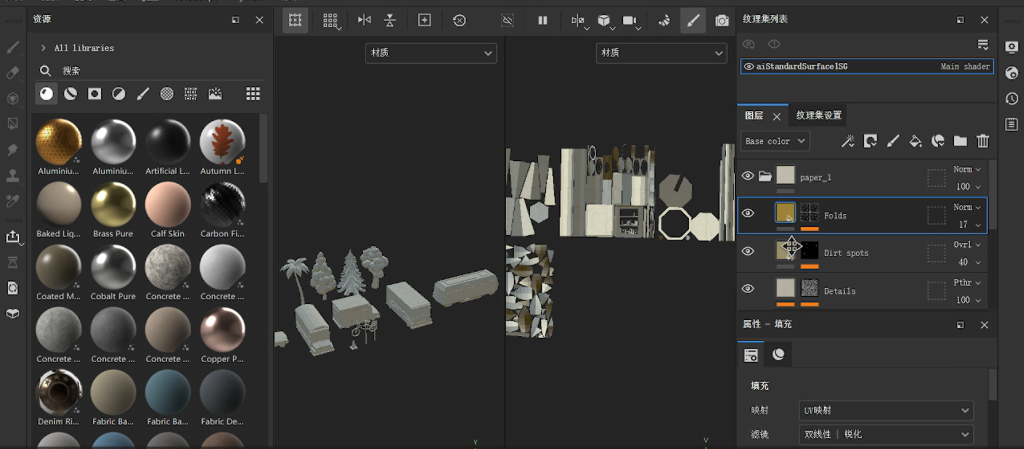Image resolution: width=1024 pixels, height=449 pixels.
Task: Toggle aiStandardSurface1SG texture set visibility
Action: [x=748, y=67]
